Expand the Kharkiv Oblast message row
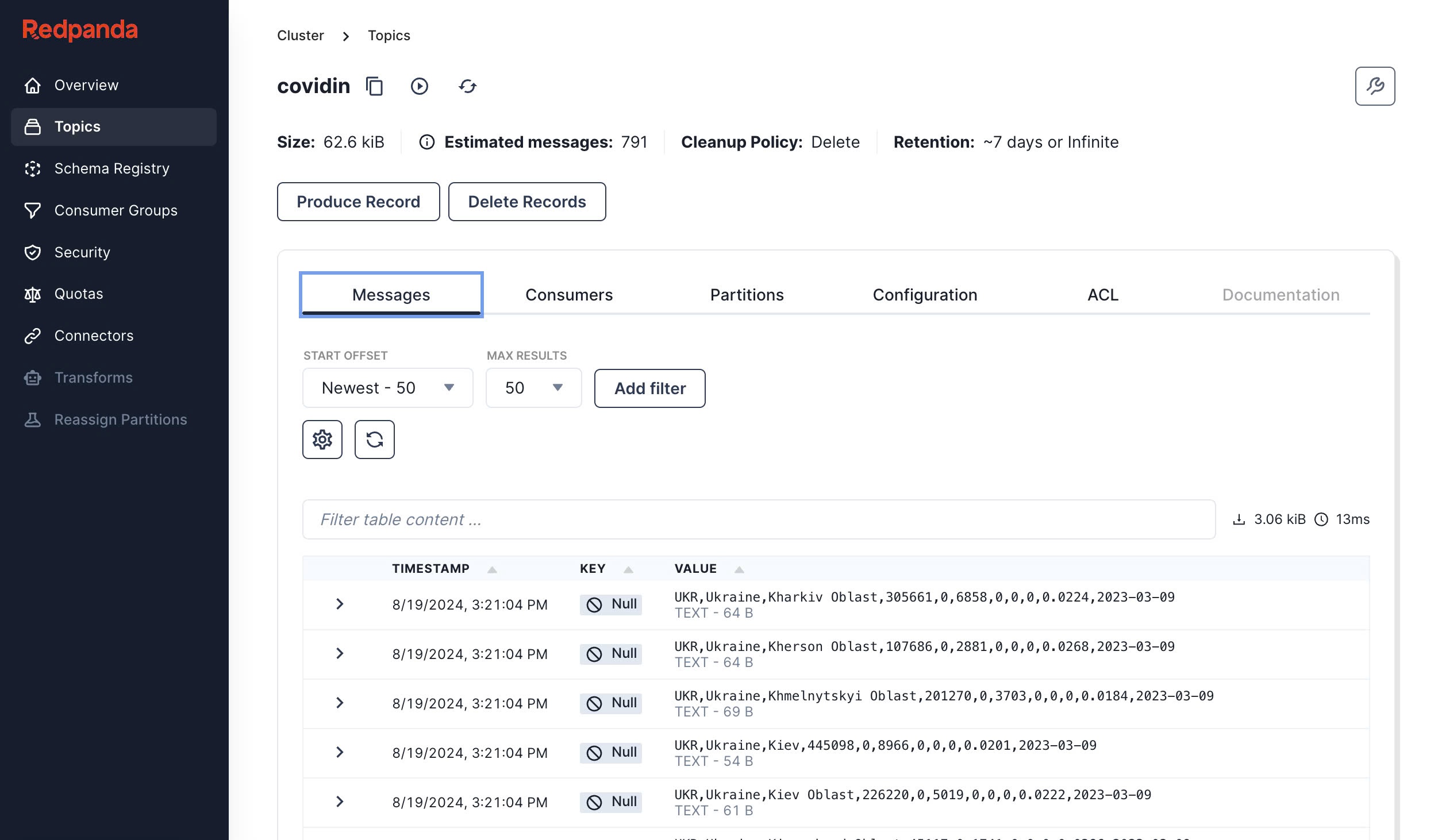The width and height of the screenshot is (1438, 840). coord(340,604)
